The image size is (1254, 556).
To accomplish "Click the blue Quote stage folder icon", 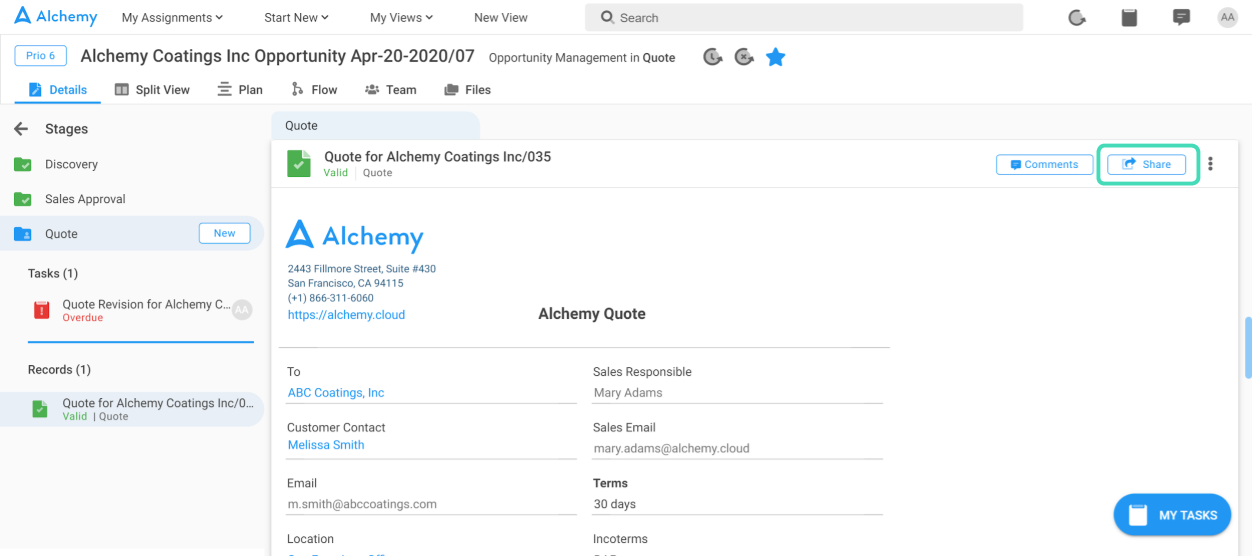I will (x=22, y=234).
